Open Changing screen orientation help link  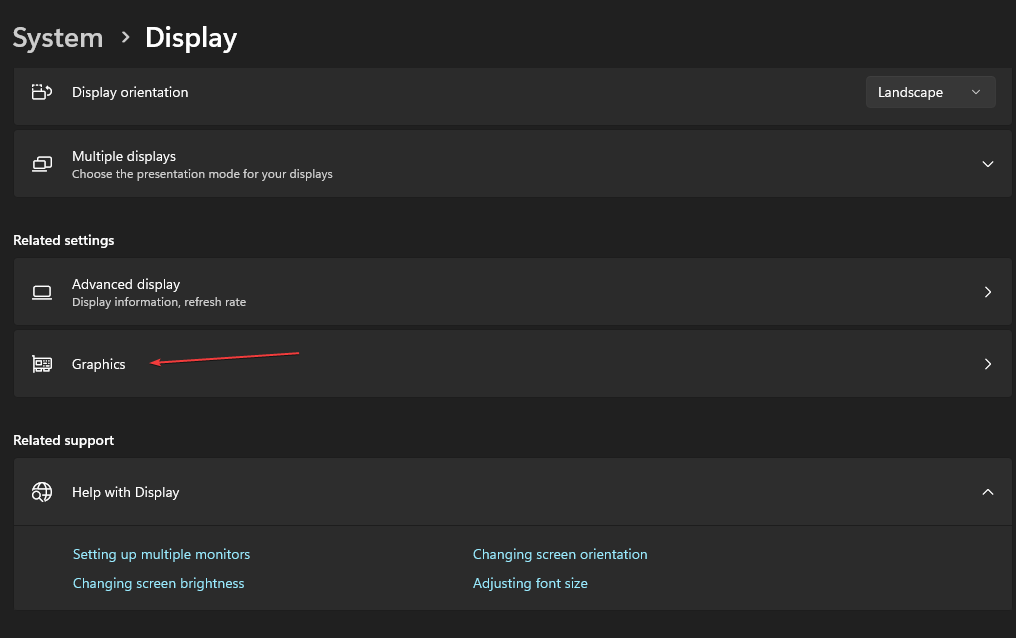click(x=560, y=554)
